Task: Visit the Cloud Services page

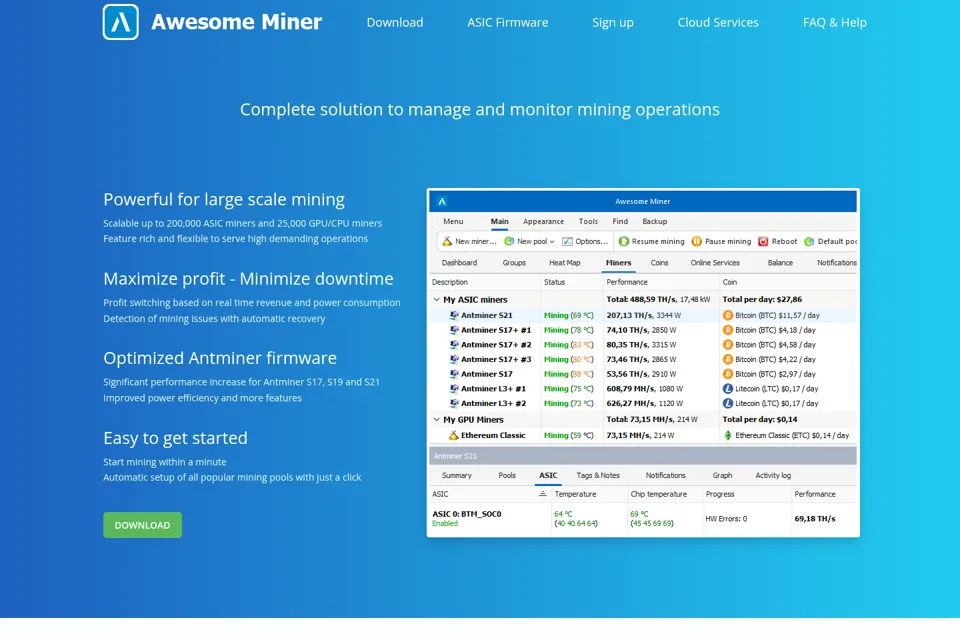Action: (x=718, y=23)
